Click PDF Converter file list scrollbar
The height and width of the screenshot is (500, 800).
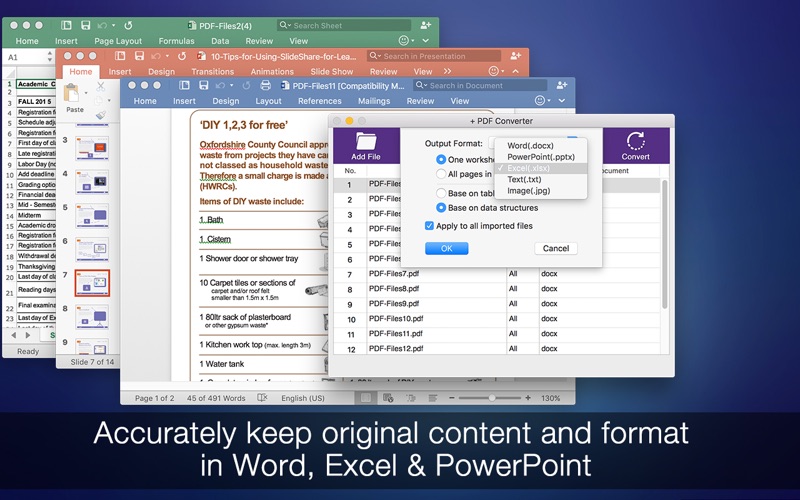[664, 244]
